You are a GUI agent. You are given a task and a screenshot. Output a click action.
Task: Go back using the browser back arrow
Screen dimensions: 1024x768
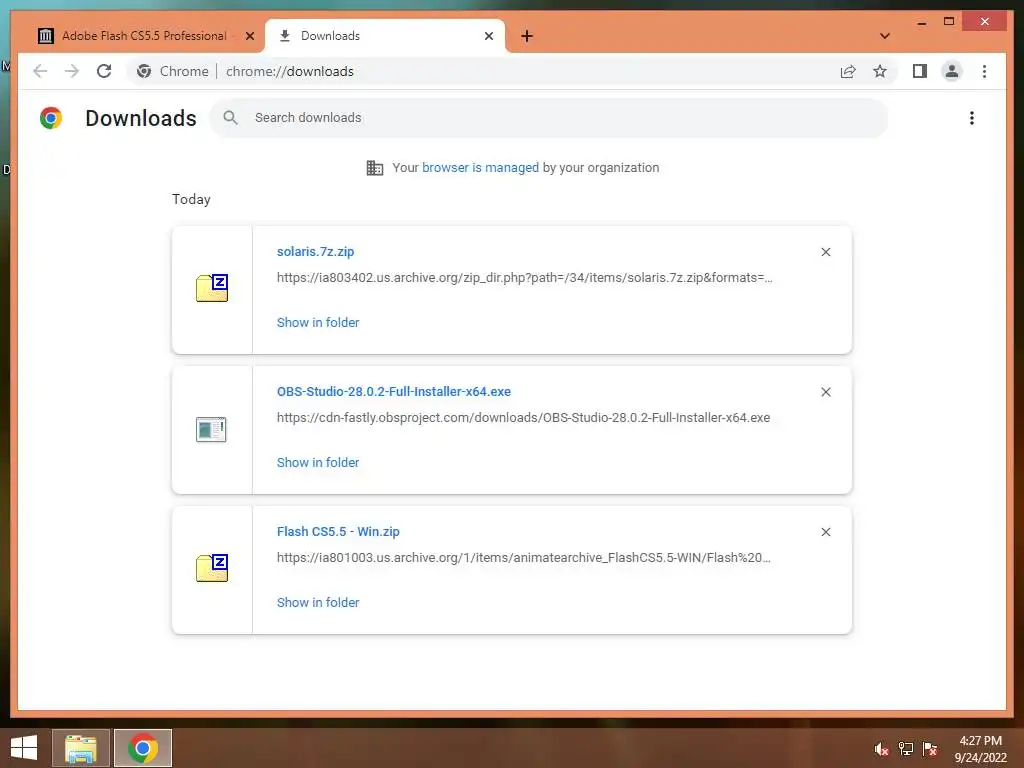coord(40,71)
